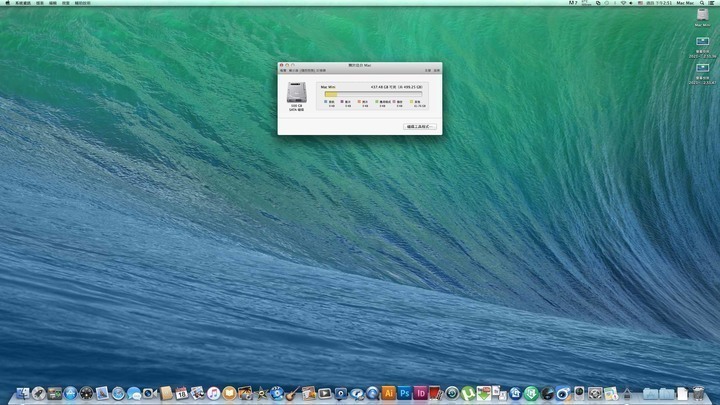Image resolution: width=720 pixels, height=405 pixels.
Task: Open FaceTime camera icon in Dock
Action: coord(150,394)
